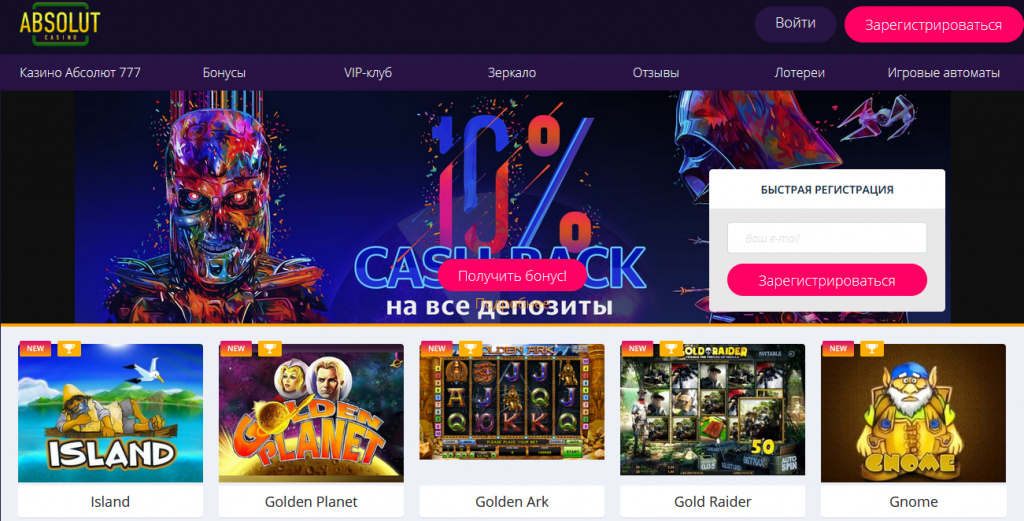This screenshot has height=521, width=1024.
Task: Click the NEW badge on Island tile
Action: [35, 349]
